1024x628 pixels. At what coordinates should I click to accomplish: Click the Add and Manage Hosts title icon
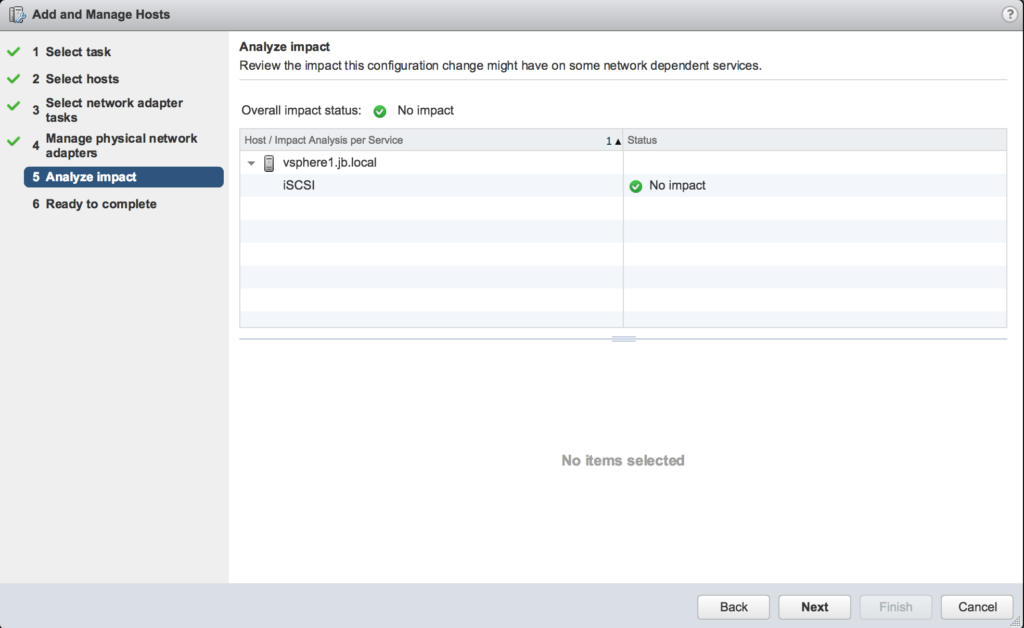tap(17, 14)
